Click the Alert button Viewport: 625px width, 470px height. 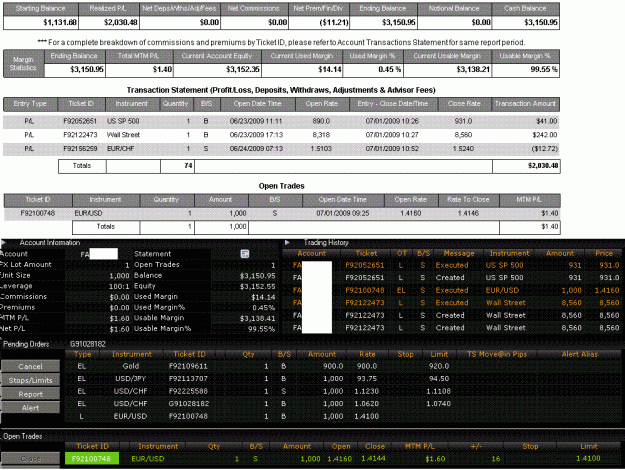[30, 407]
